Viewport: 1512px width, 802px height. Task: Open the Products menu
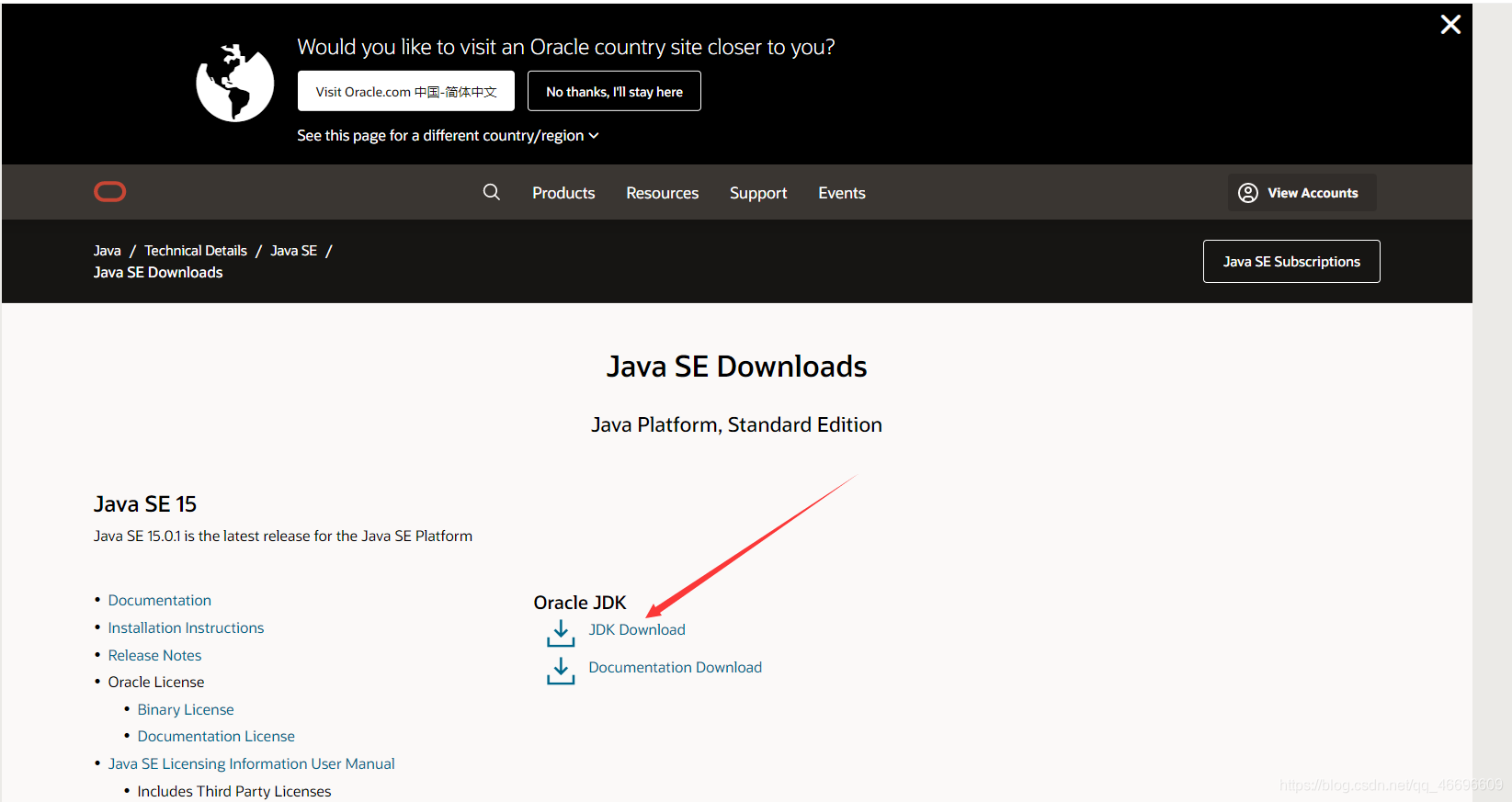pos(563,193)
